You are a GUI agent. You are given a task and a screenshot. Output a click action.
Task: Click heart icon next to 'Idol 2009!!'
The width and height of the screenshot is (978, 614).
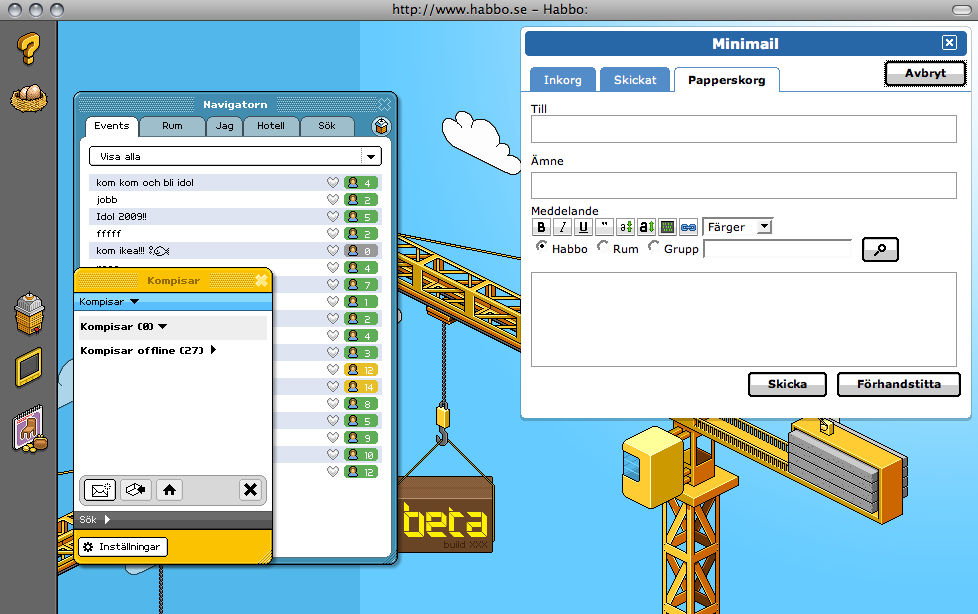click(x=333, y=217)
